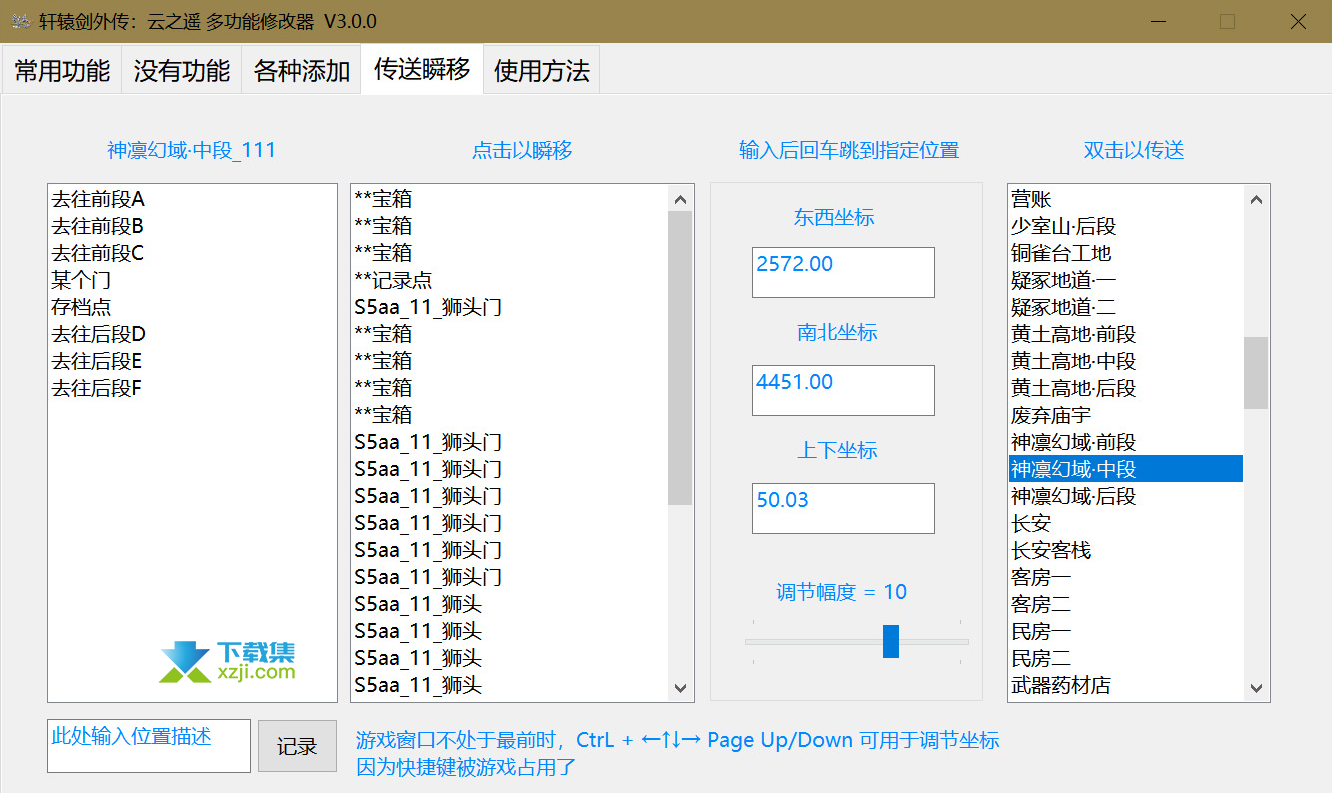
Task: Click scroll-down arrow of teleport-point list
Action: 681,688
